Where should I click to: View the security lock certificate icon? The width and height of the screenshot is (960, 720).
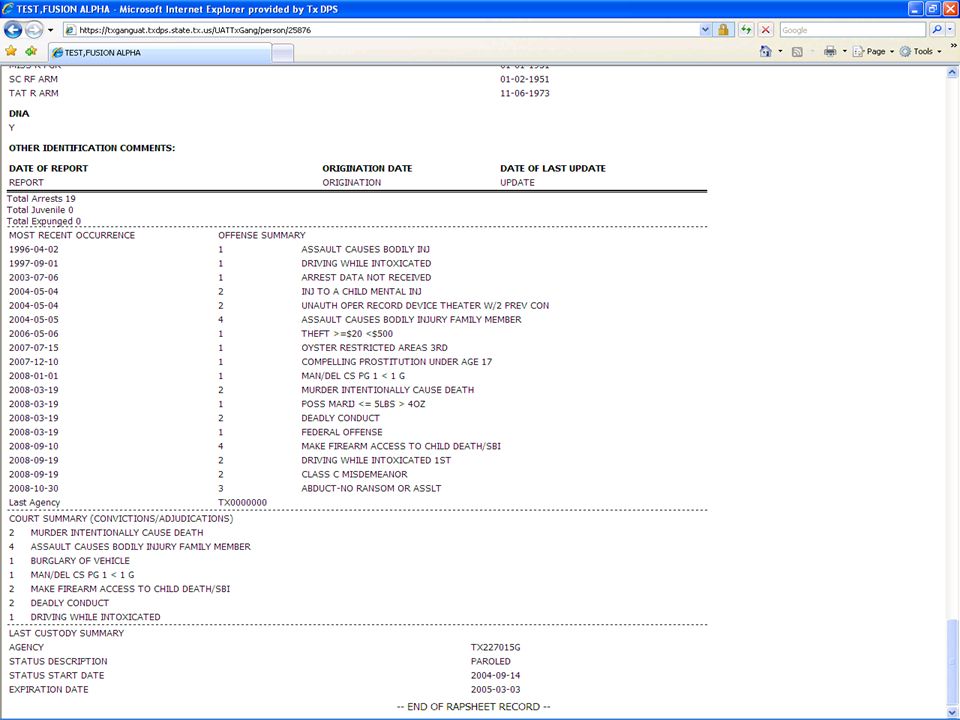[723, 29]
